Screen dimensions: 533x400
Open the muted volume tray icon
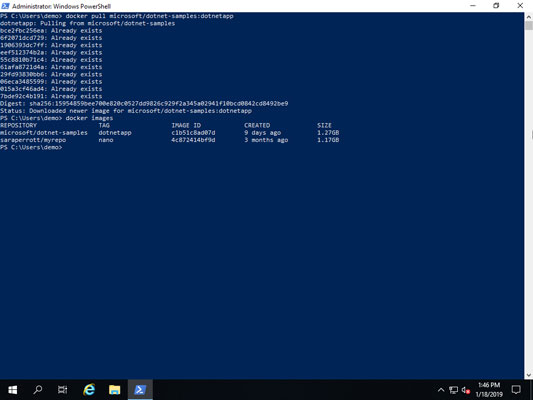coord(466,390)
